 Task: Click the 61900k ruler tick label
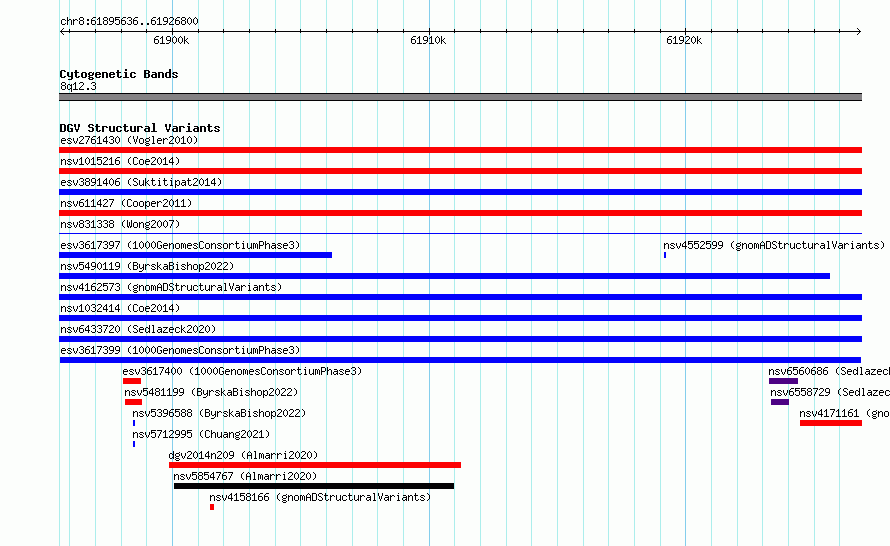171,40
